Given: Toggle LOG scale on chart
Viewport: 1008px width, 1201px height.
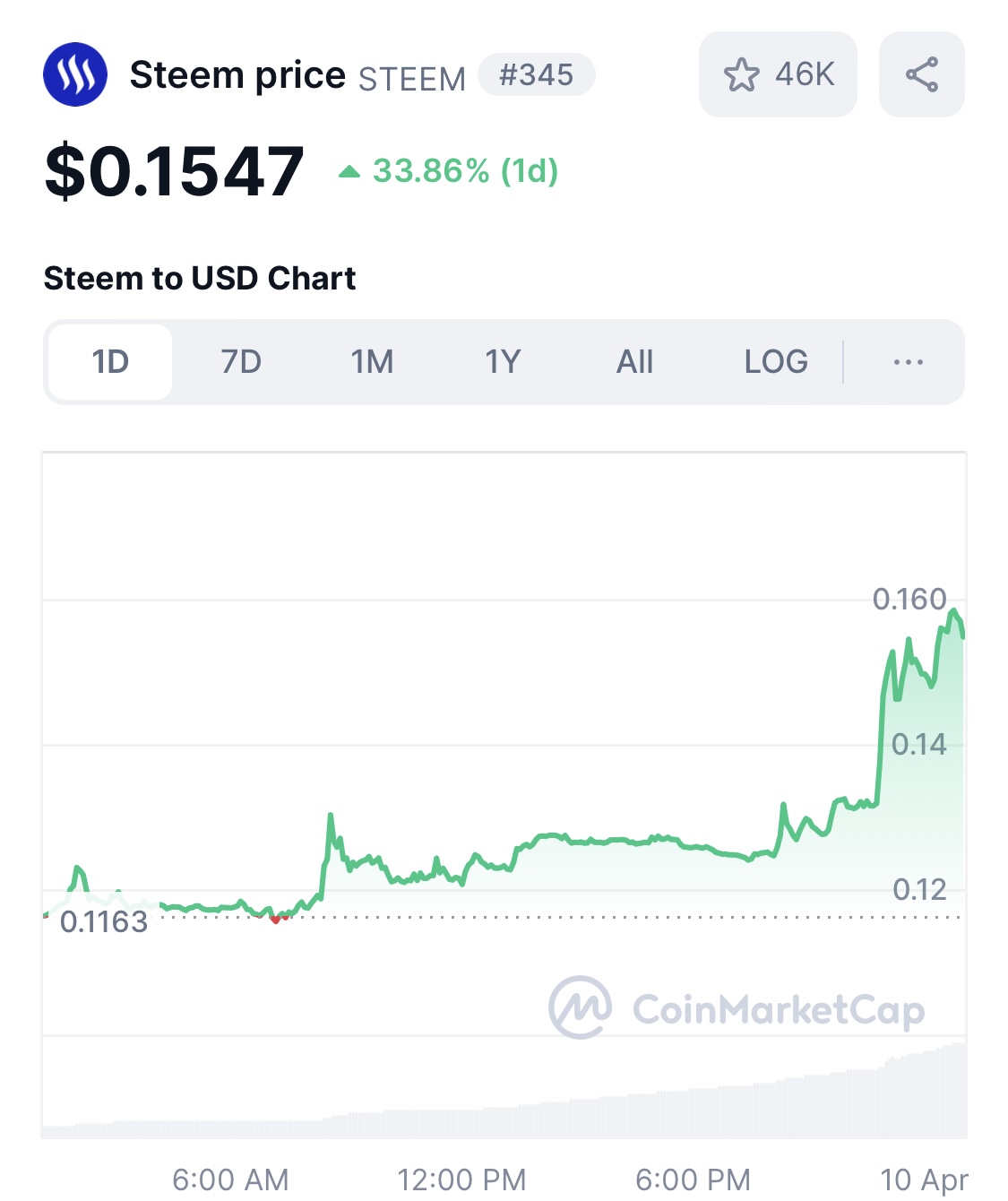Looking at the screenshot, I should 776,362.
